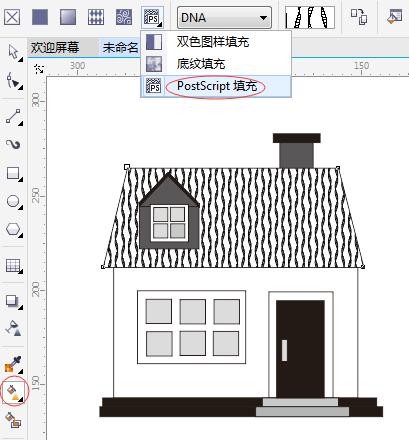409x440 pixels.
Task: Select 双色图样填充 from the flyout
Action: [x=216, y=42]
